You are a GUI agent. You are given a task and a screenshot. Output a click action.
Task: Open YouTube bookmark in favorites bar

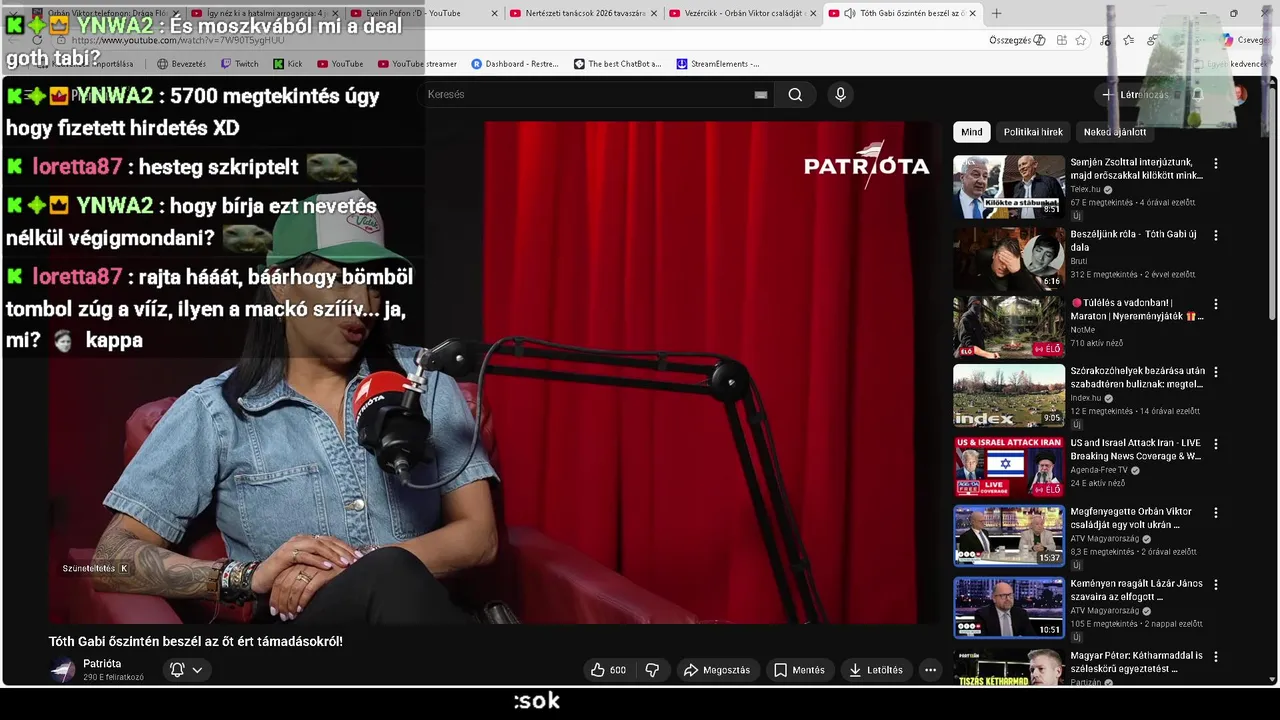(340, 64)
